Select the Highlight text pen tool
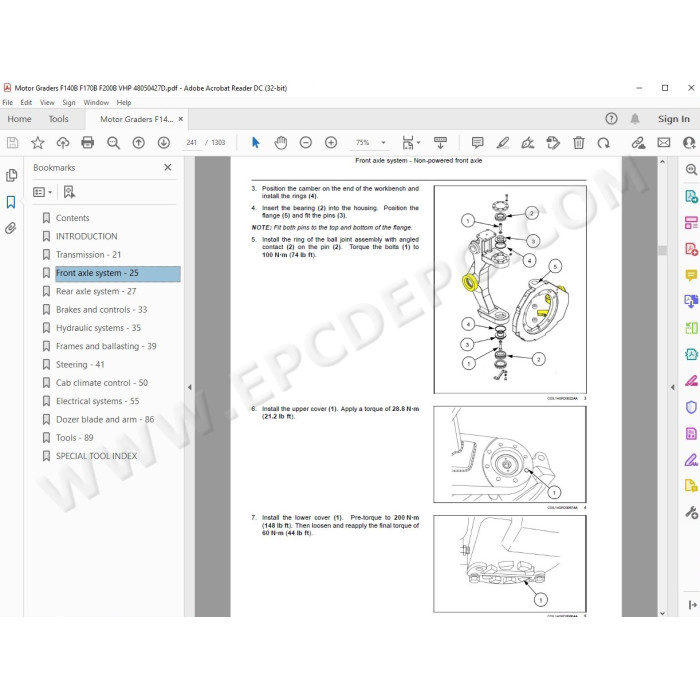 (x=503, y=143)
